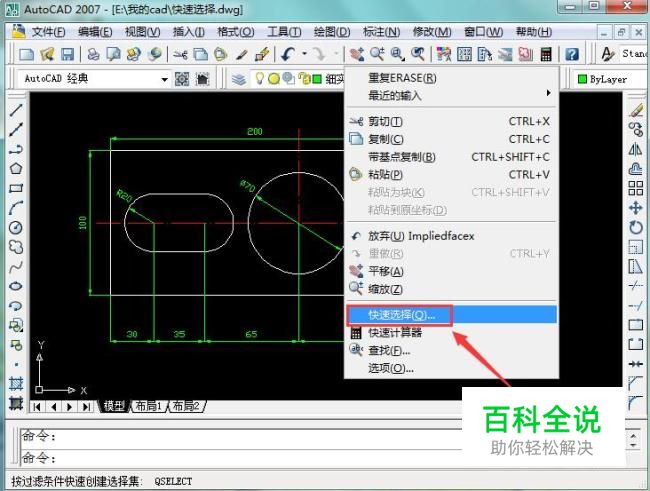Click the Save icon
Screen dimensions: 650x491
[x=67, y=54]
